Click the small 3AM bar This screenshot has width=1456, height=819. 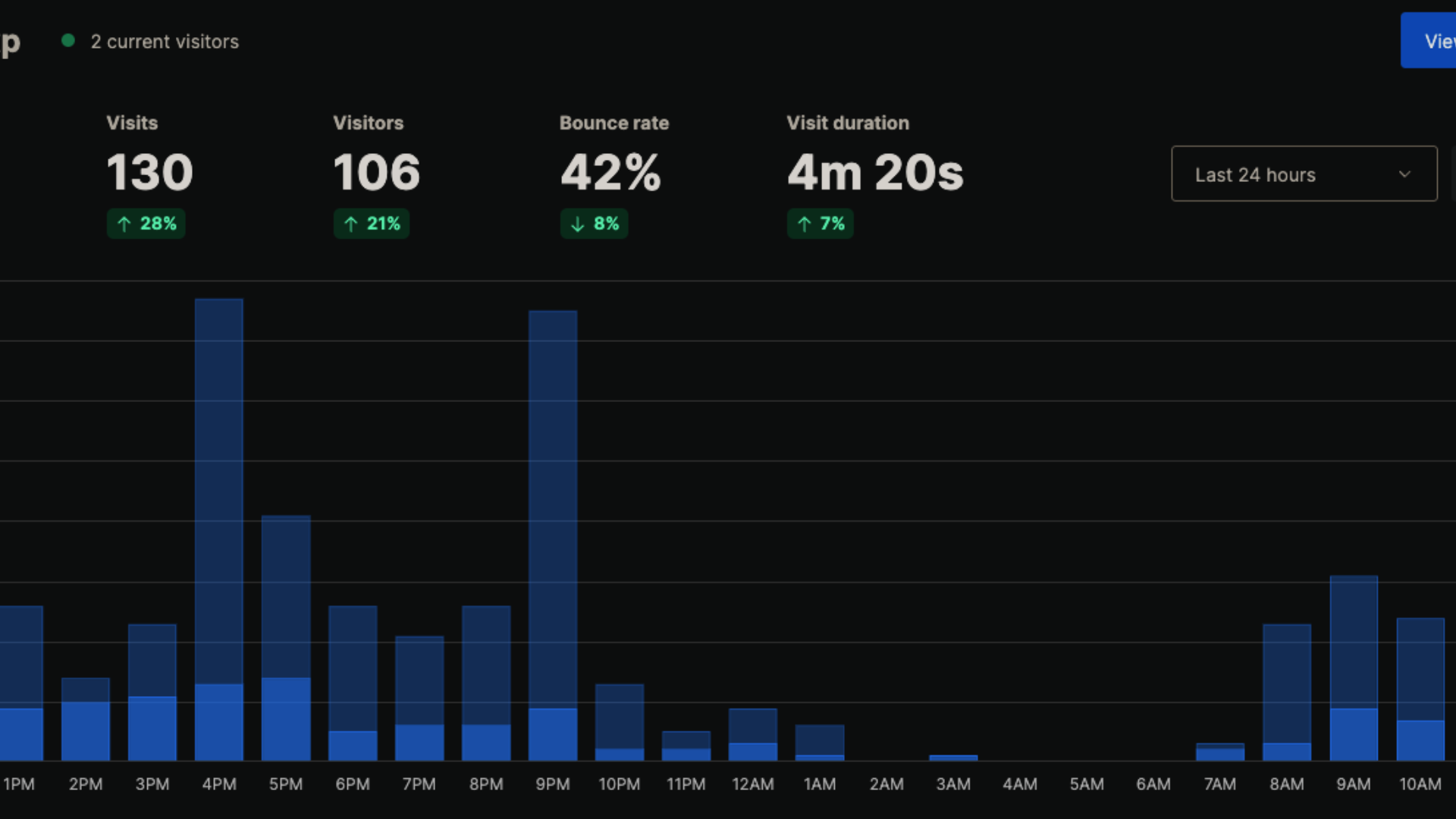953,758
